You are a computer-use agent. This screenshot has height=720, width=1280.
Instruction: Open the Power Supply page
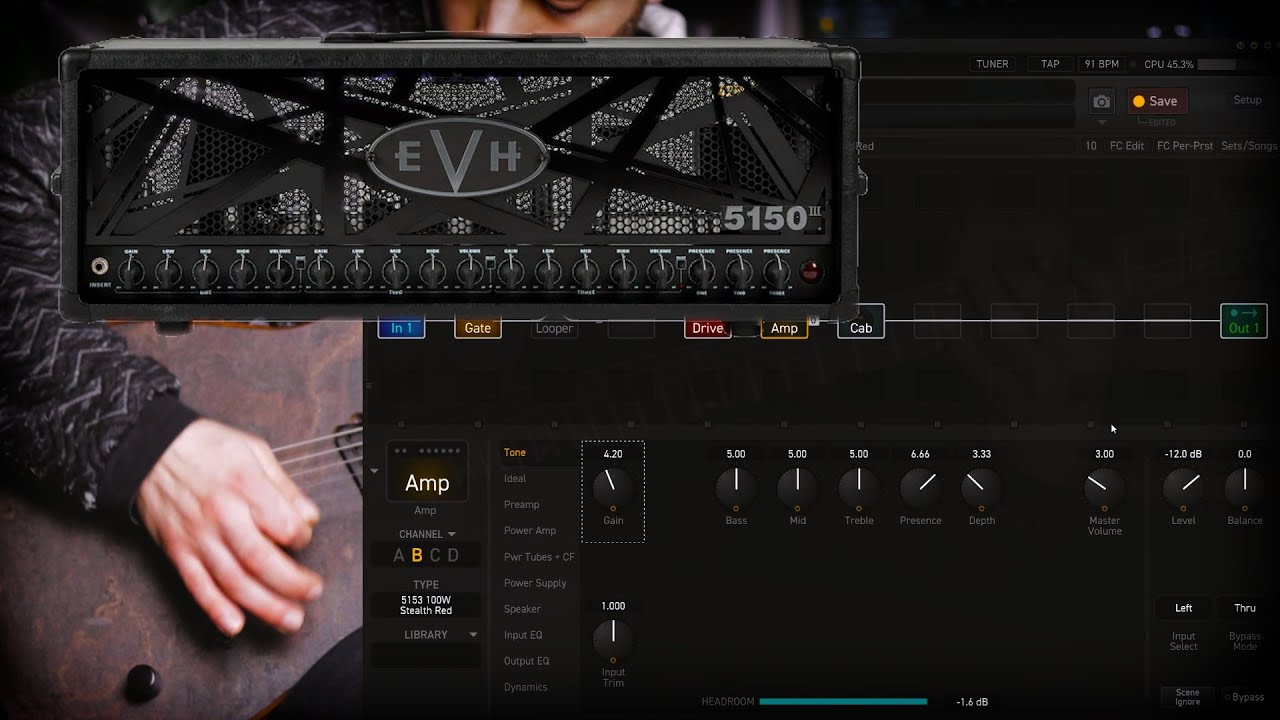click(x=535, y=583)
